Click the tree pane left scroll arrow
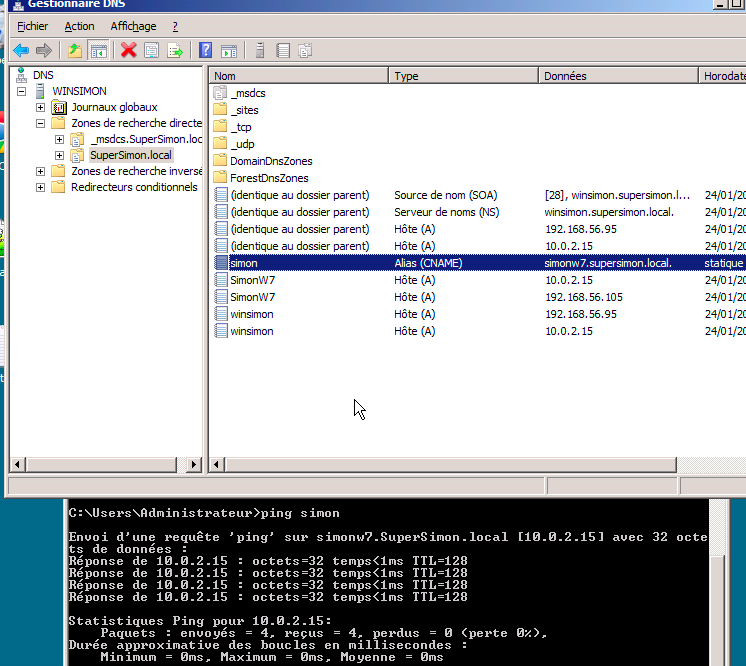 pyautogui.click(x=18, y=464)
